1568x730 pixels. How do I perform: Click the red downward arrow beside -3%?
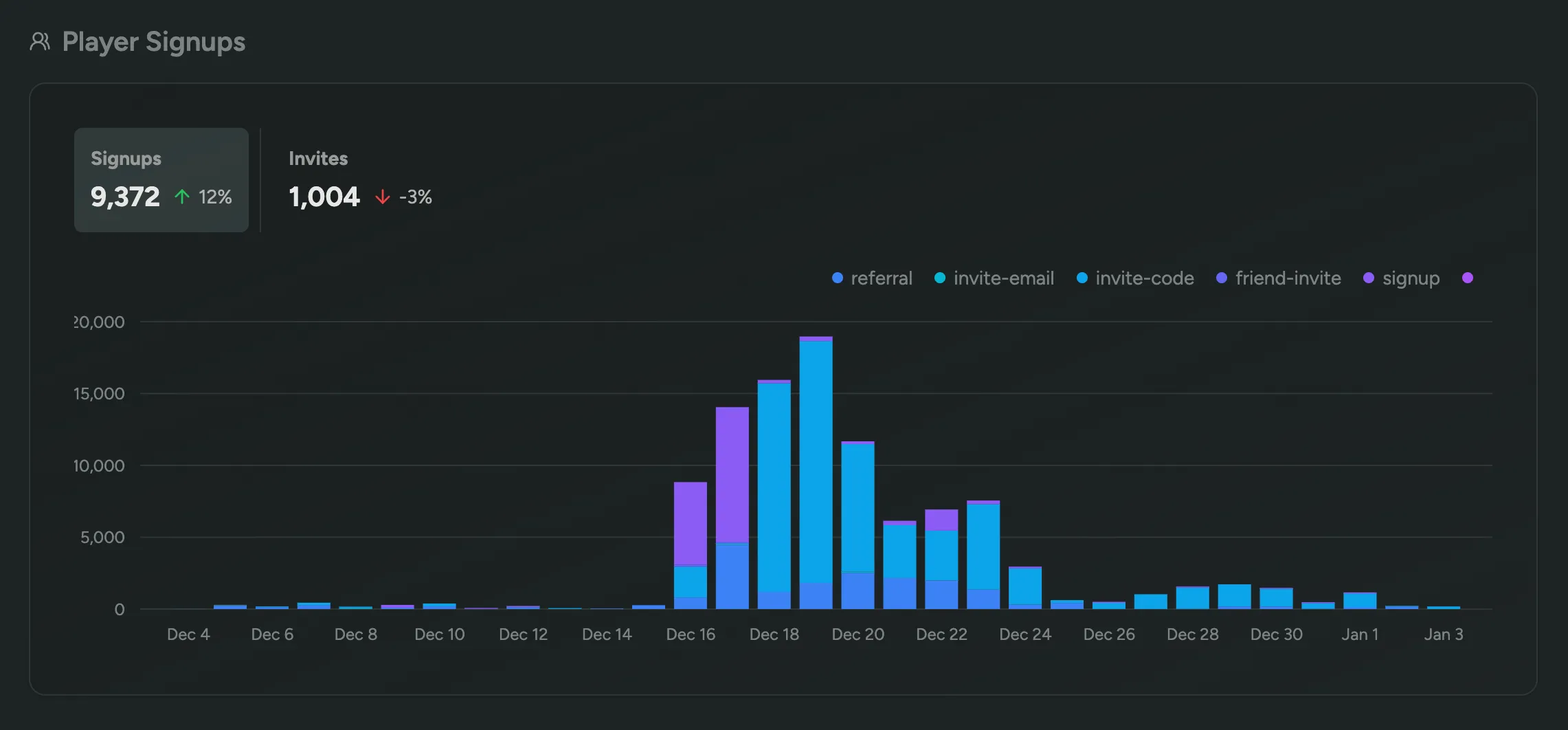tap(383, 197)
